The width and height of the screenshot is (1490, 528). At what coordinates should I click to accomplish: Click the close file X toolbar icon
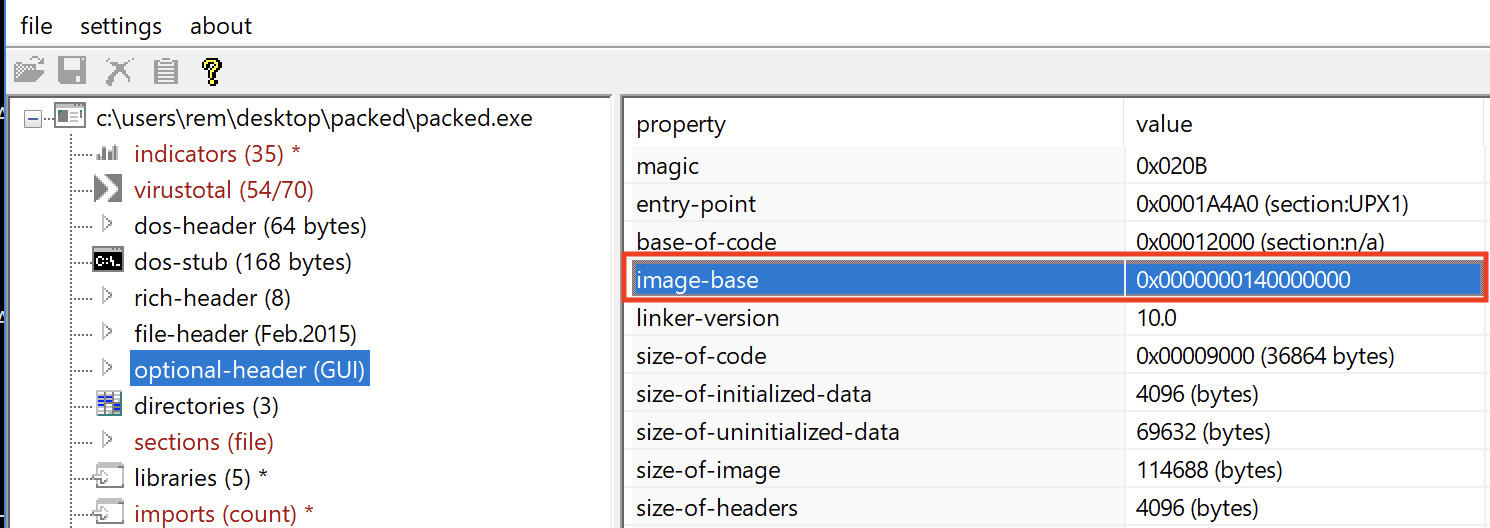pos(119,71)
